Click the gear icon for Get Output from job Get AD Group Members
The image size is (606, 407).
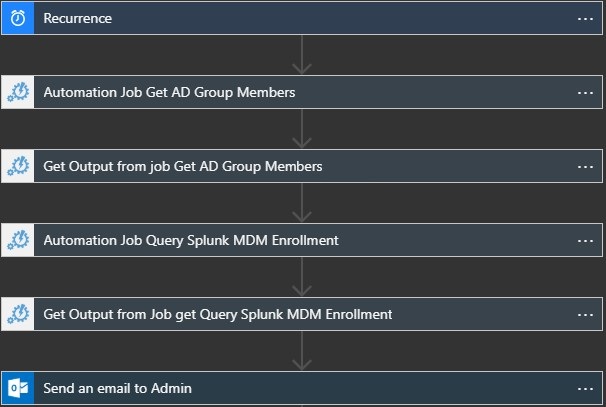[x=17, y=166]
